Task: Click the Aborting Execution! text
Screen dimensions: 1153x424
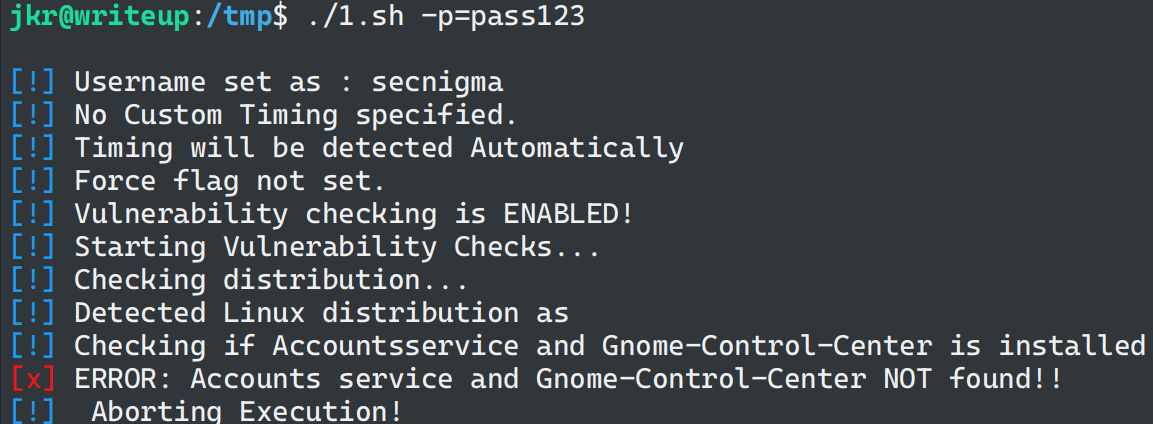Action: pyautogui.click(x=247, y=411)
